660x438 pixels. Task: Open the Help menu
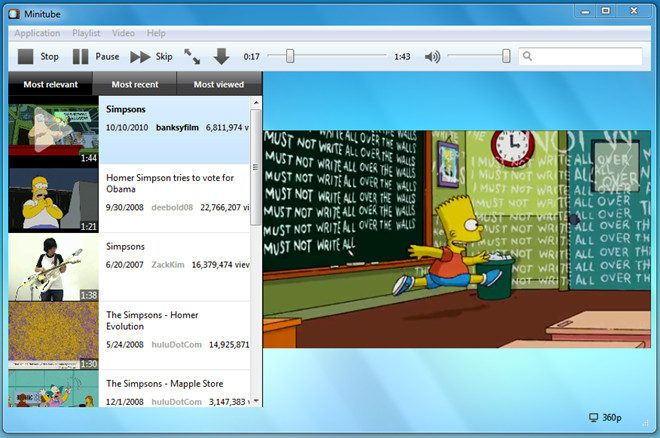coord(156,33)
